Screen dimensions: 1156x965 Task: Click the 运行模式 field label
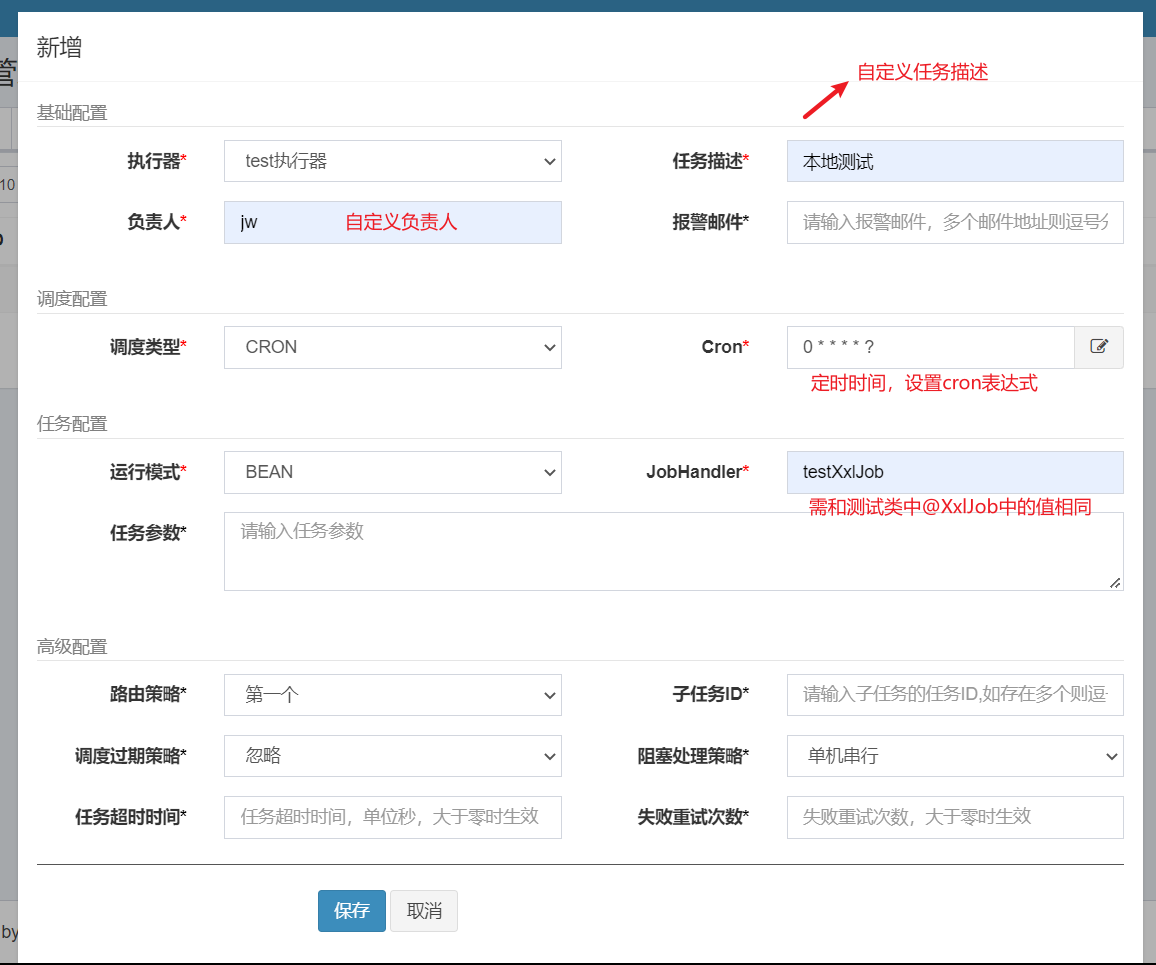[x=148, y=472]
